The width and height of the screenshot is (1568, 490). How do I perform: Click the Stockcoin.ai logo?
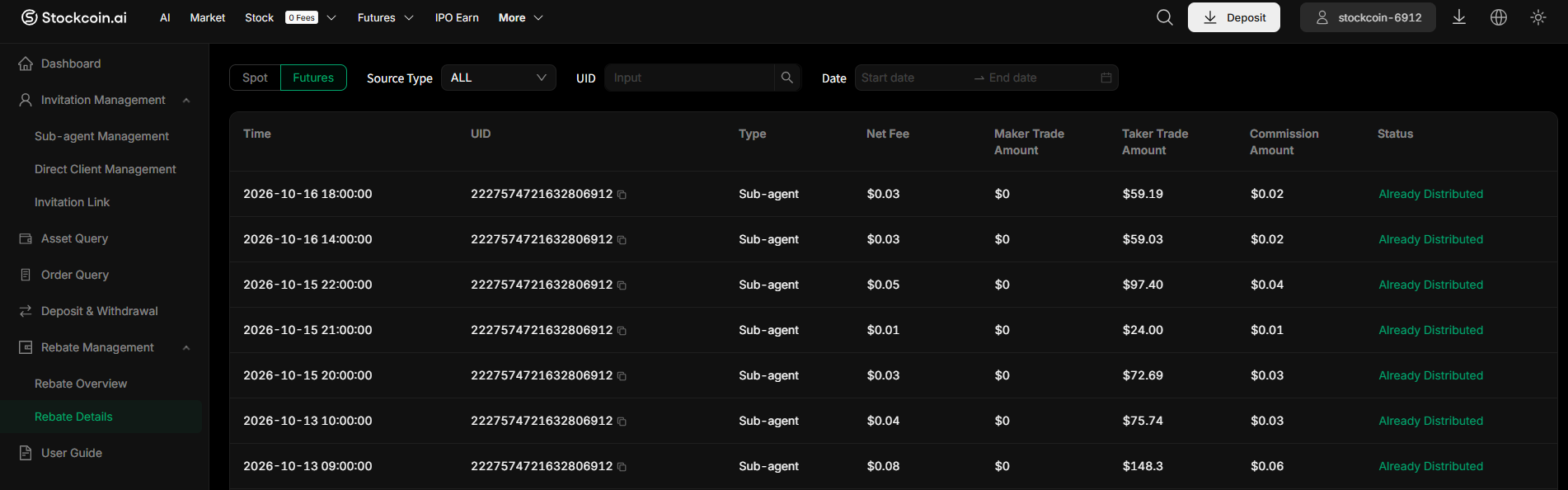coord(74,17)
